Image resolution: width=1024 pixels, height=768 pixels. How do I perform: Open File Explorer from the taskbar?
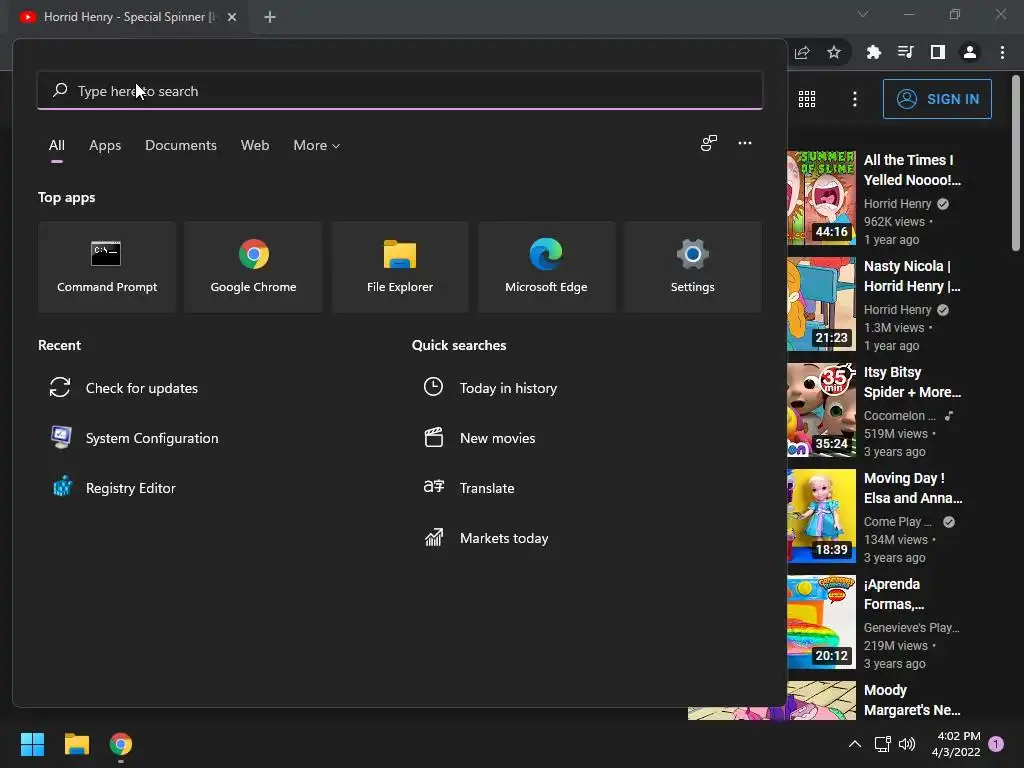(x=76, y=744)
